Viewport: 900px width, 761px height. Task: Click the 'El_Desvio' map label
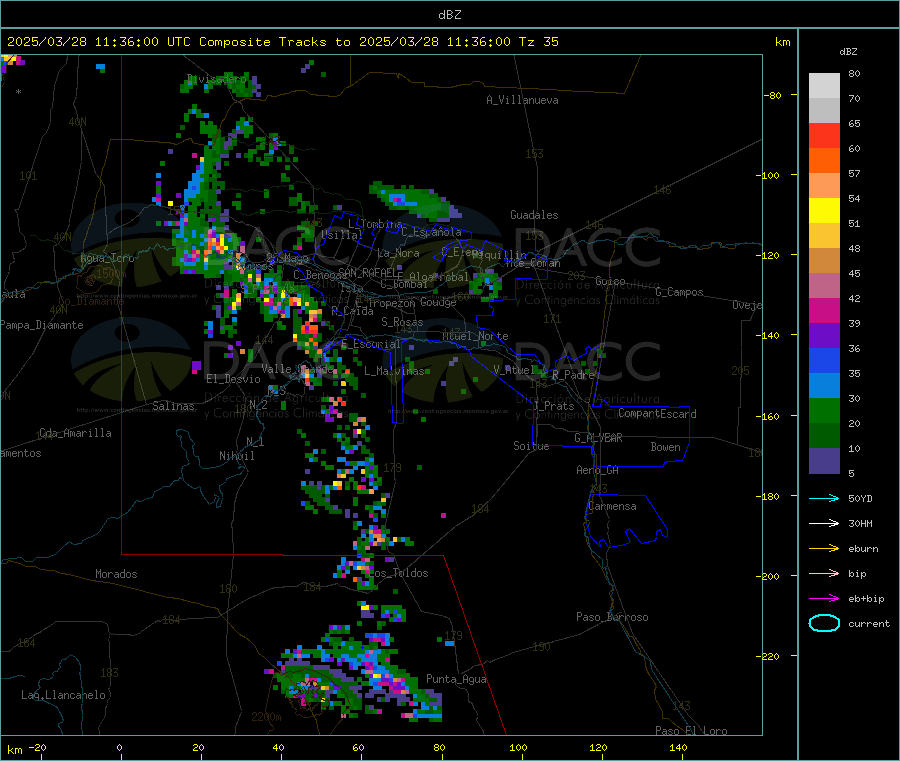[234, 379]
